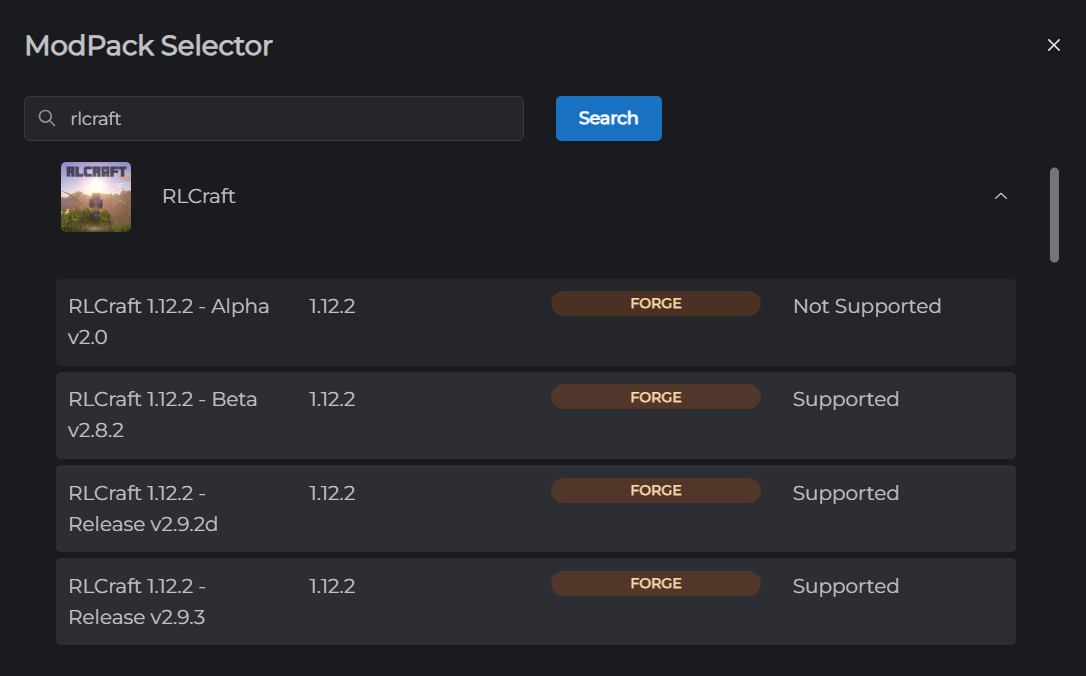Screen dimensions: 1086x676
Task: Click Supported status on Release v2.9.2d row
Action: coord(846,493)
